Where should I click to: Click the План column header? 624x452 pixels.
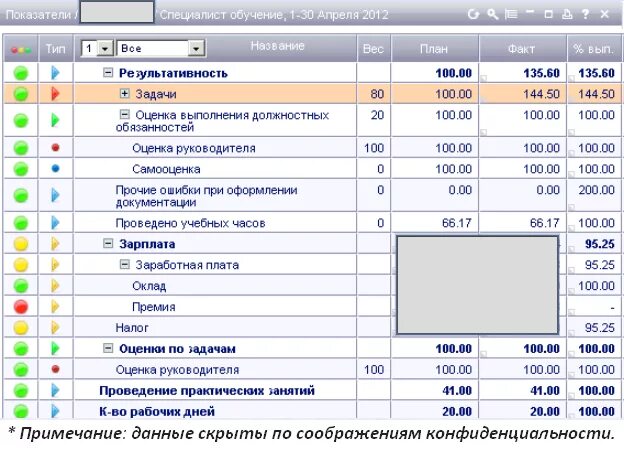coord(434,49)
